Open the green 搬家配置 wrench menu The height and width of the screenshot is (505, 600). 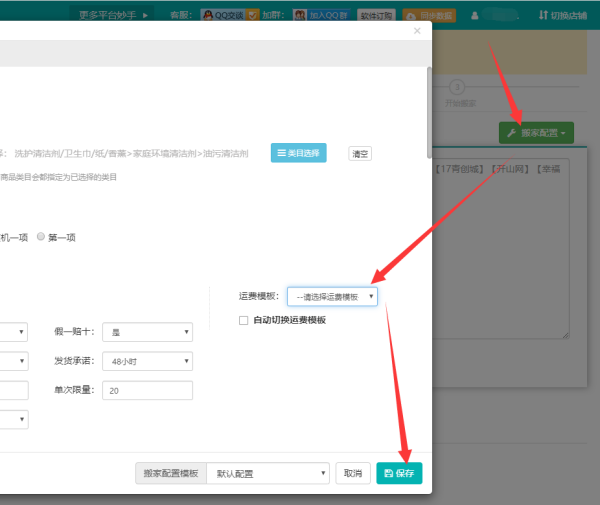[536, 132]
